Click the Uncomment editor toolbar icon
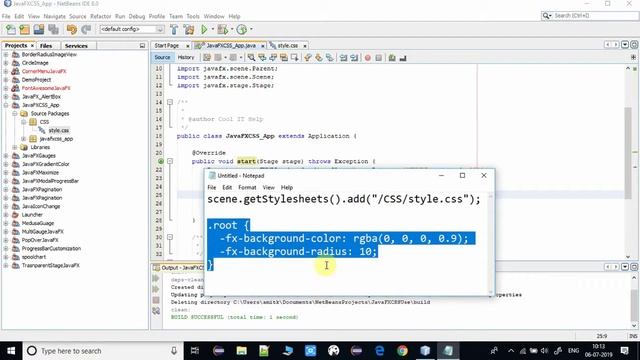Image resolution: width=640 pixels, height=360 pixels. [x=403, y=58]
